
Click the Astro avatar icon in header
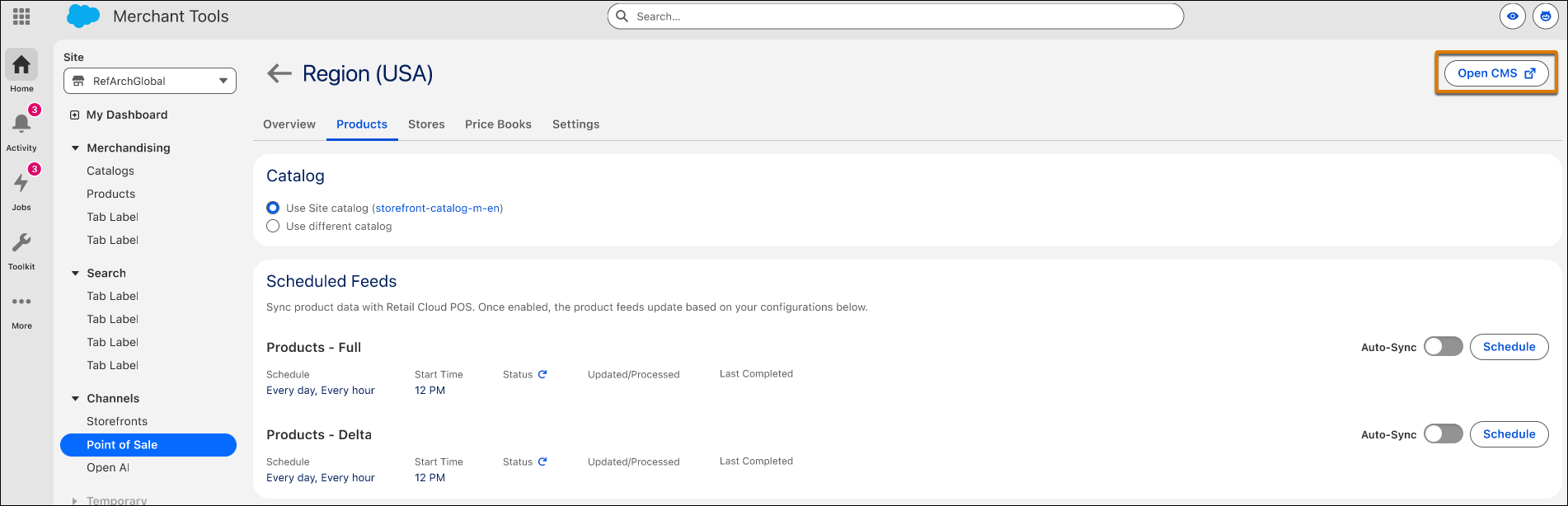(1545, 16)
